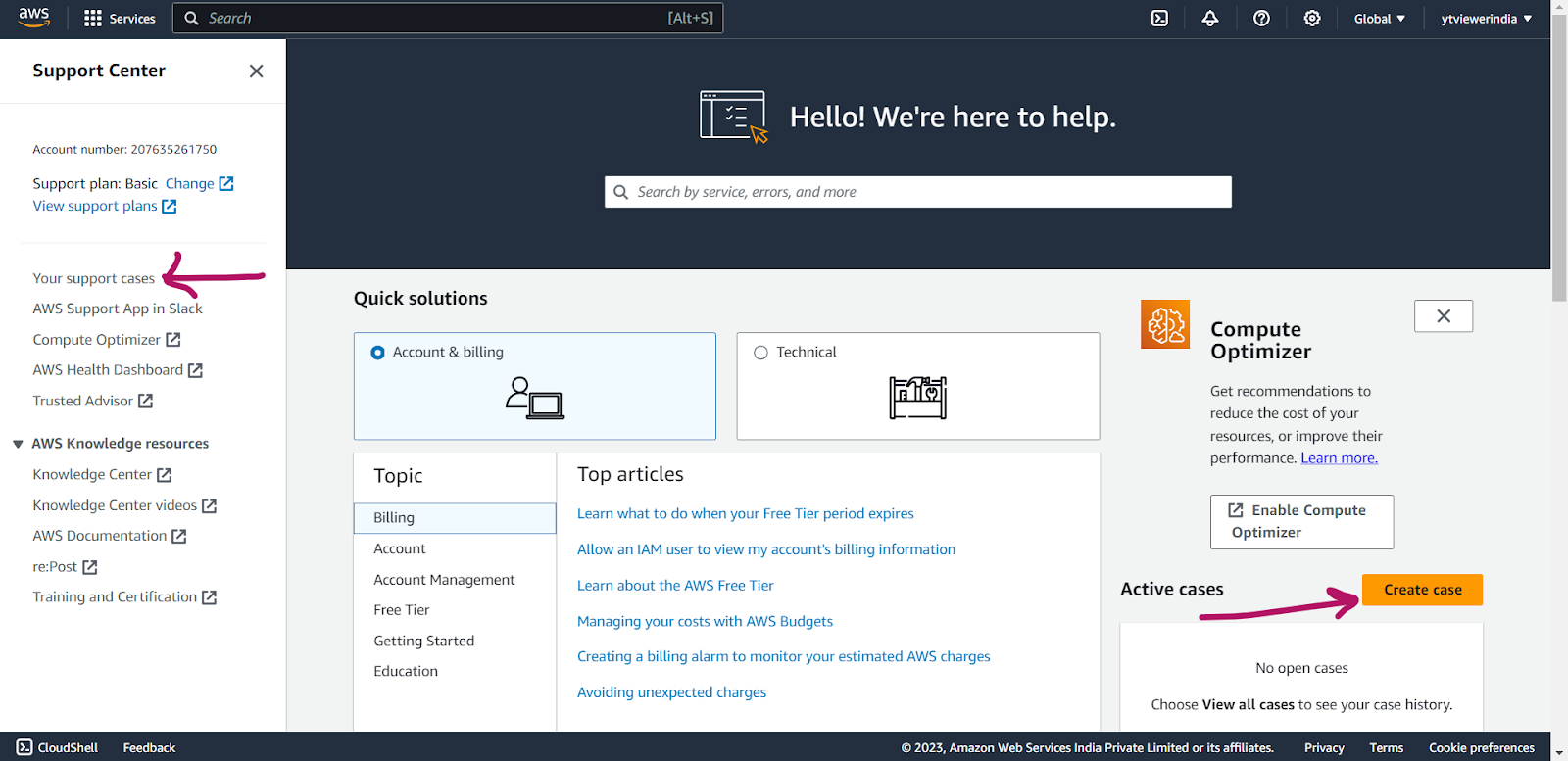Open Managing your costs with AWS Budgets

click(x=705, y=621)
